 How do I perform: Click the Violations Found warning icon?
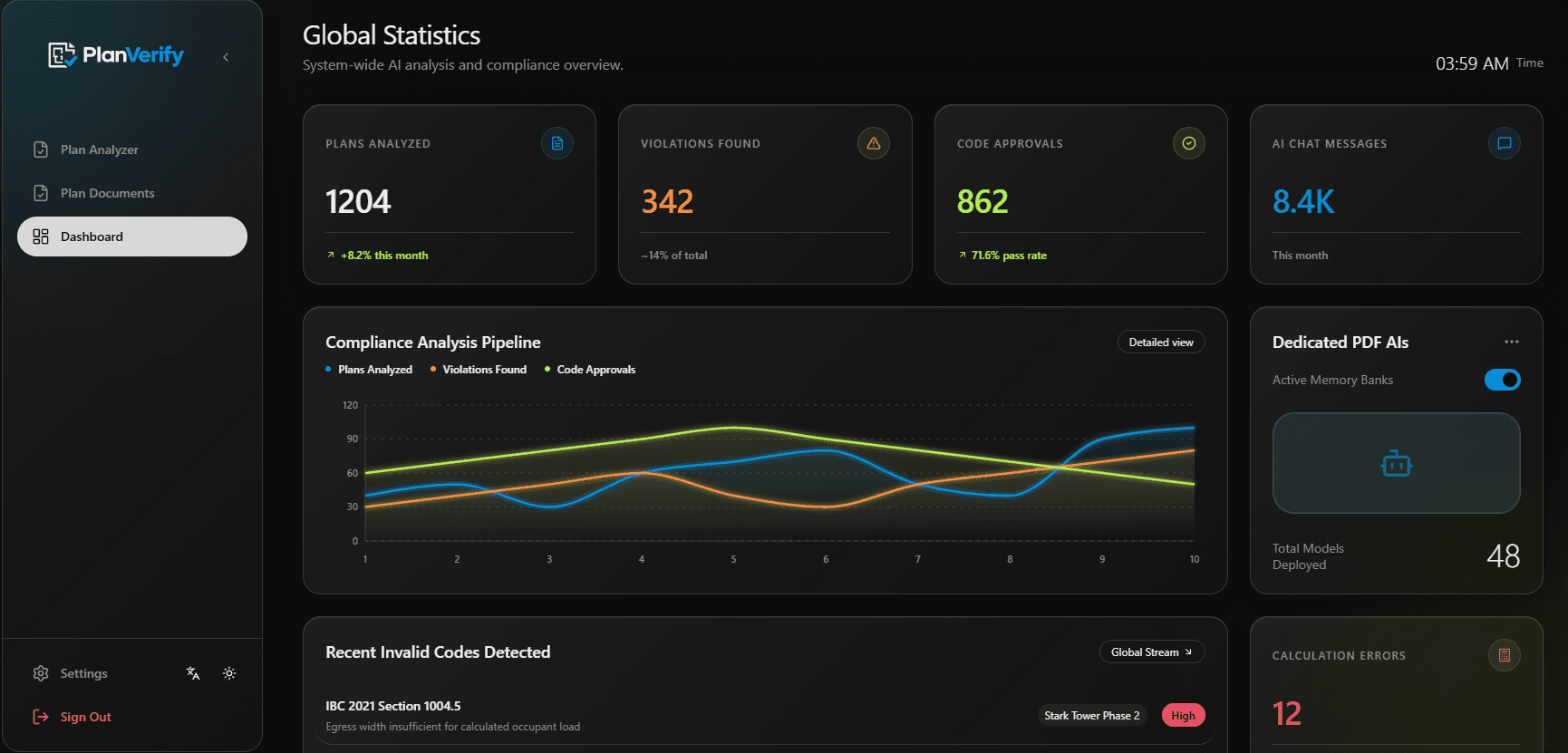[x=874, y=143]
